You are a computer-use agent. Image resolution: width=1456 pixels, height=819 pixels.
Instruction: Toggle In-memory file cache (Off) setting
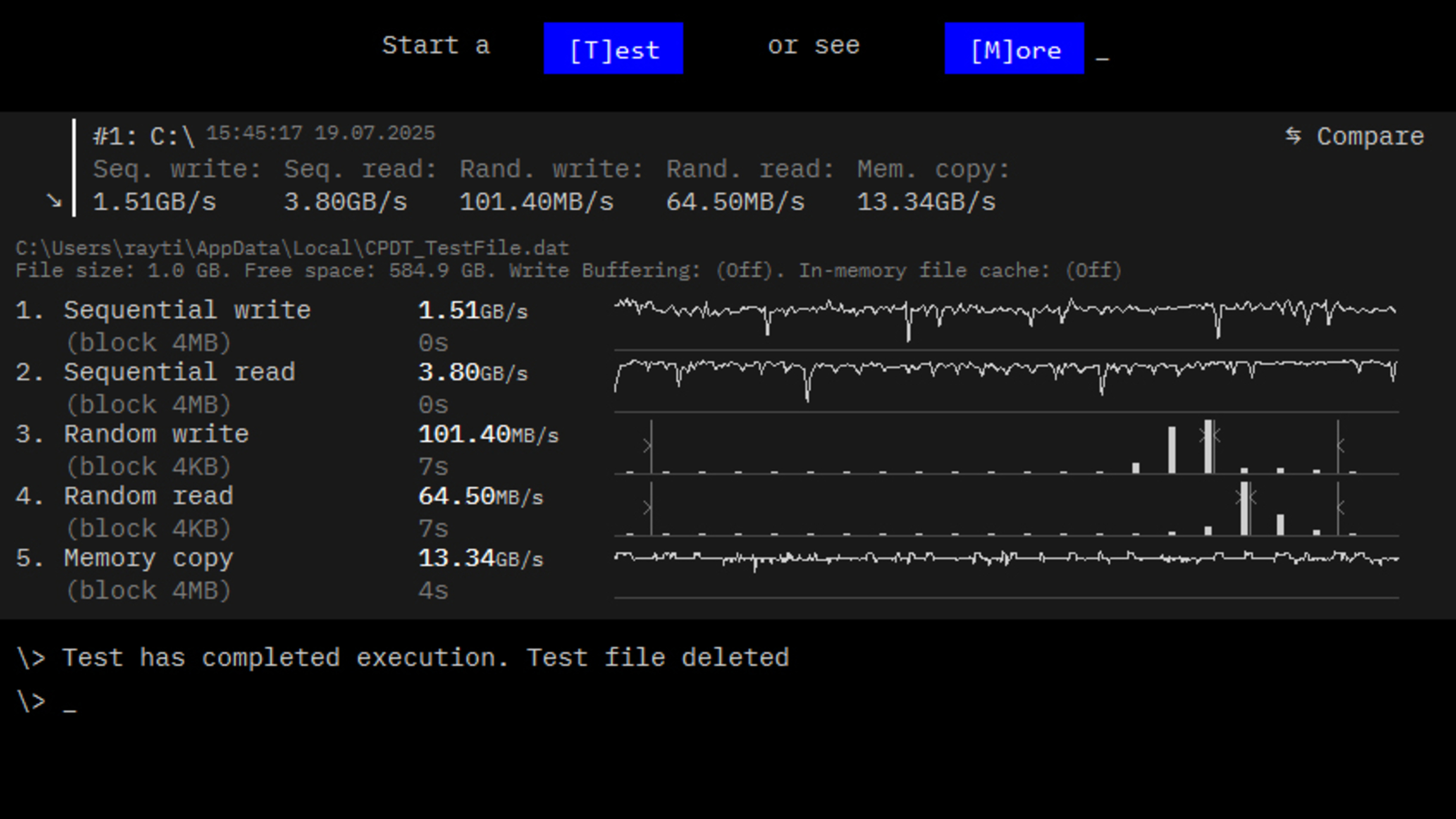click(1093, 271)
